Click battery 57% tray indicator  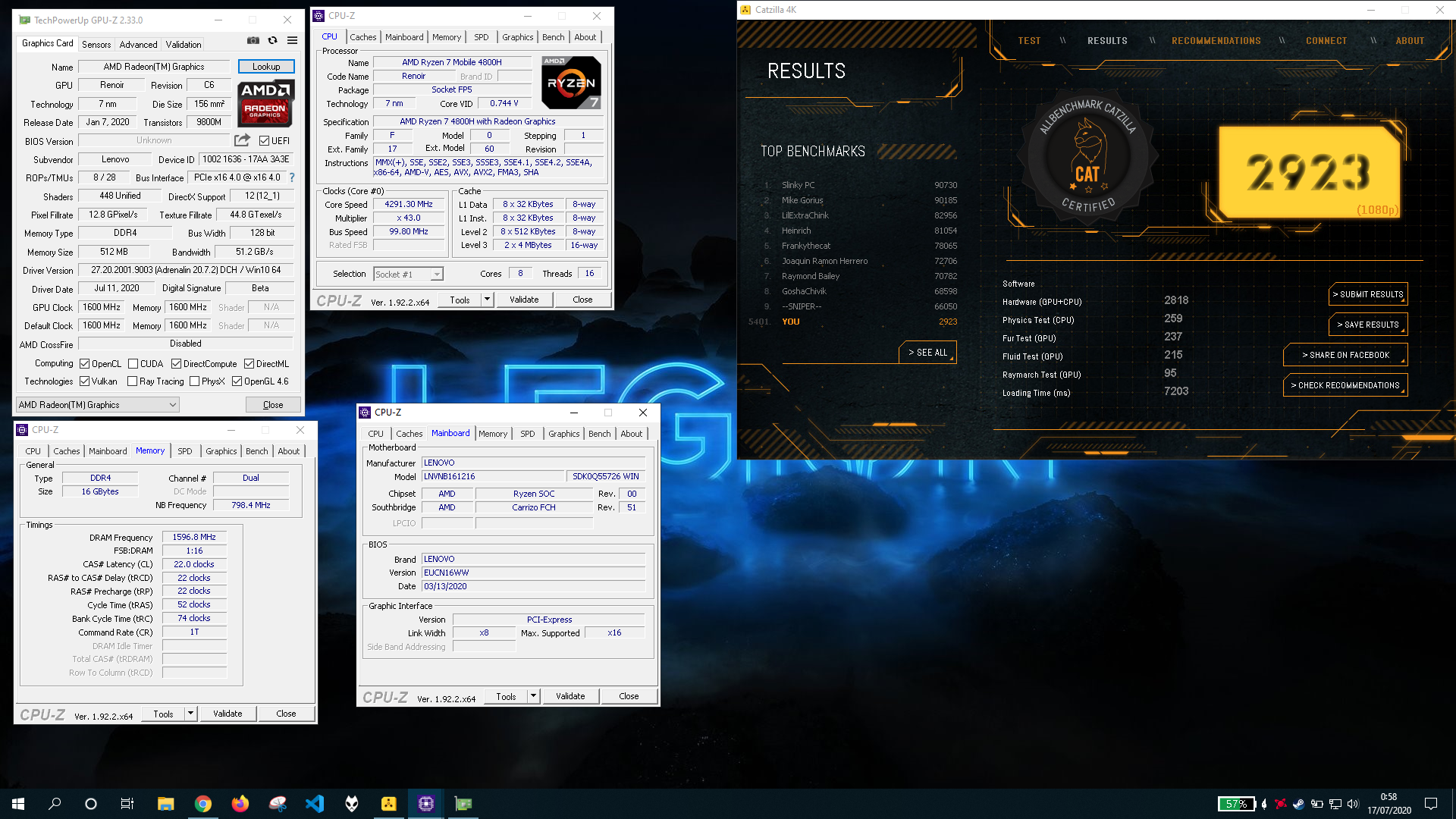pyautogui.click(x=1237, y=804)
